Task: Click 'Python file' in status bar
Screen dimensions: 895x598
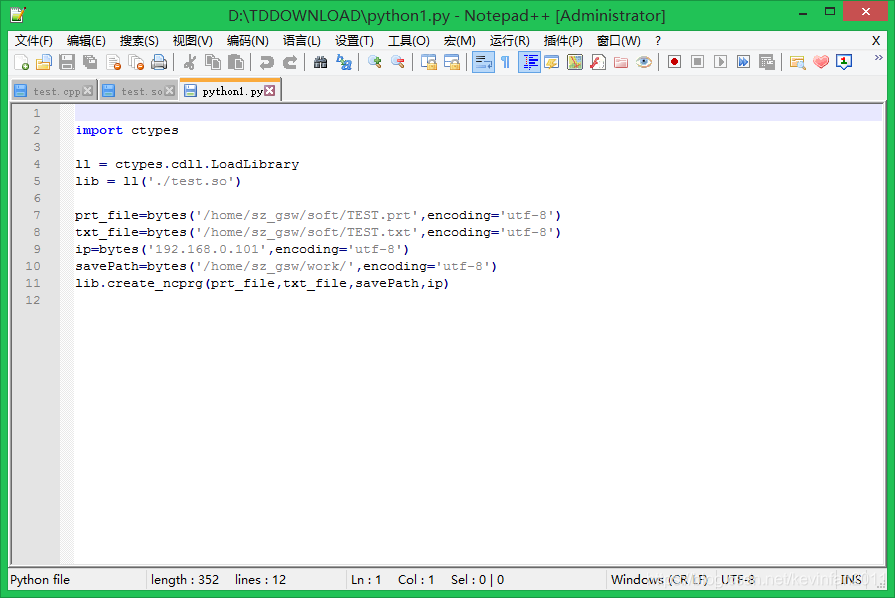Action: (x=40, y=580)
